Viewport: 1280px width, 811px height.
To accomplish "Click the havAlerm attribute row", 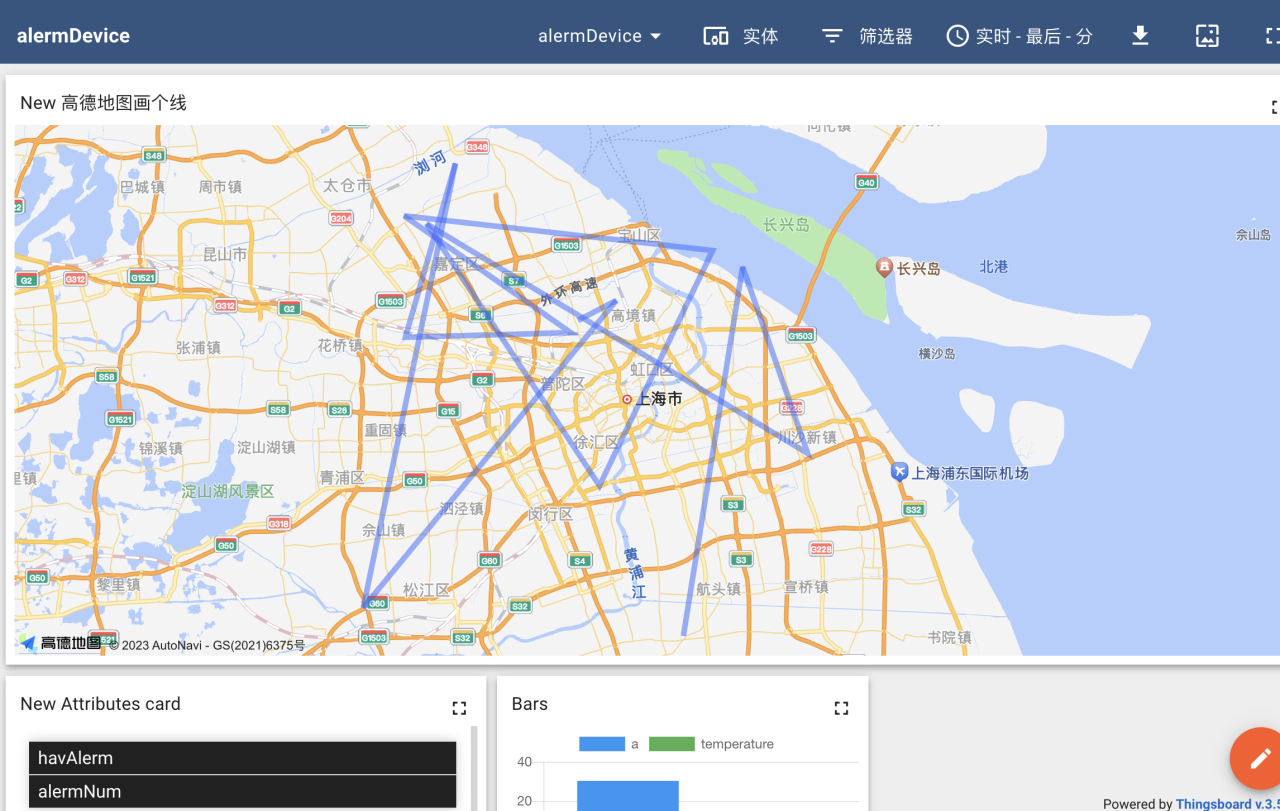I will tap(242, 758).
